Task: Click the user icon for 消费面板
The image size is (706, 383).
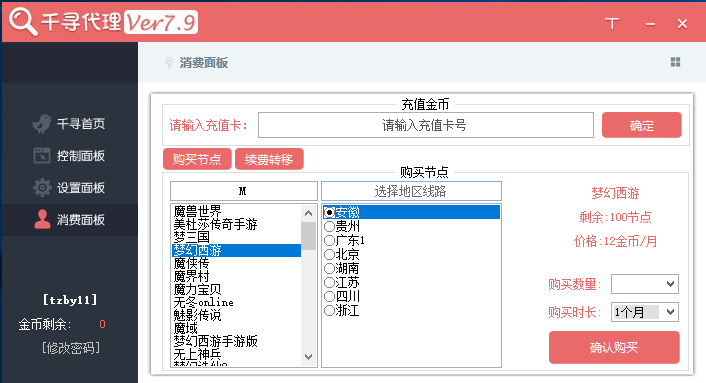Action: tap(42, 219)
